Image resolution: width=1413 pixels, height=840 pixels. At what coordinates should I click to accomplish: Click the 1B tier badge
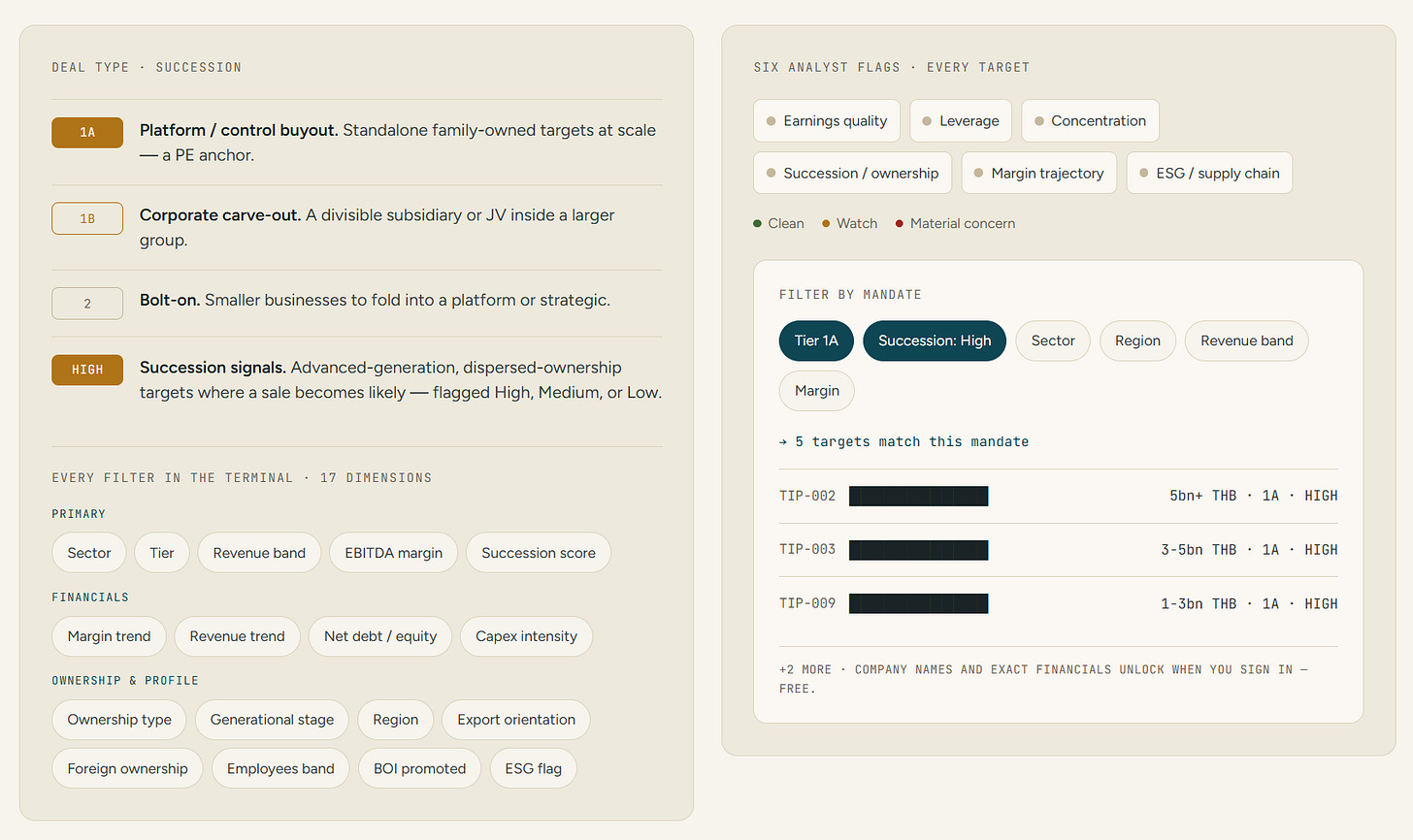[87, 218]
